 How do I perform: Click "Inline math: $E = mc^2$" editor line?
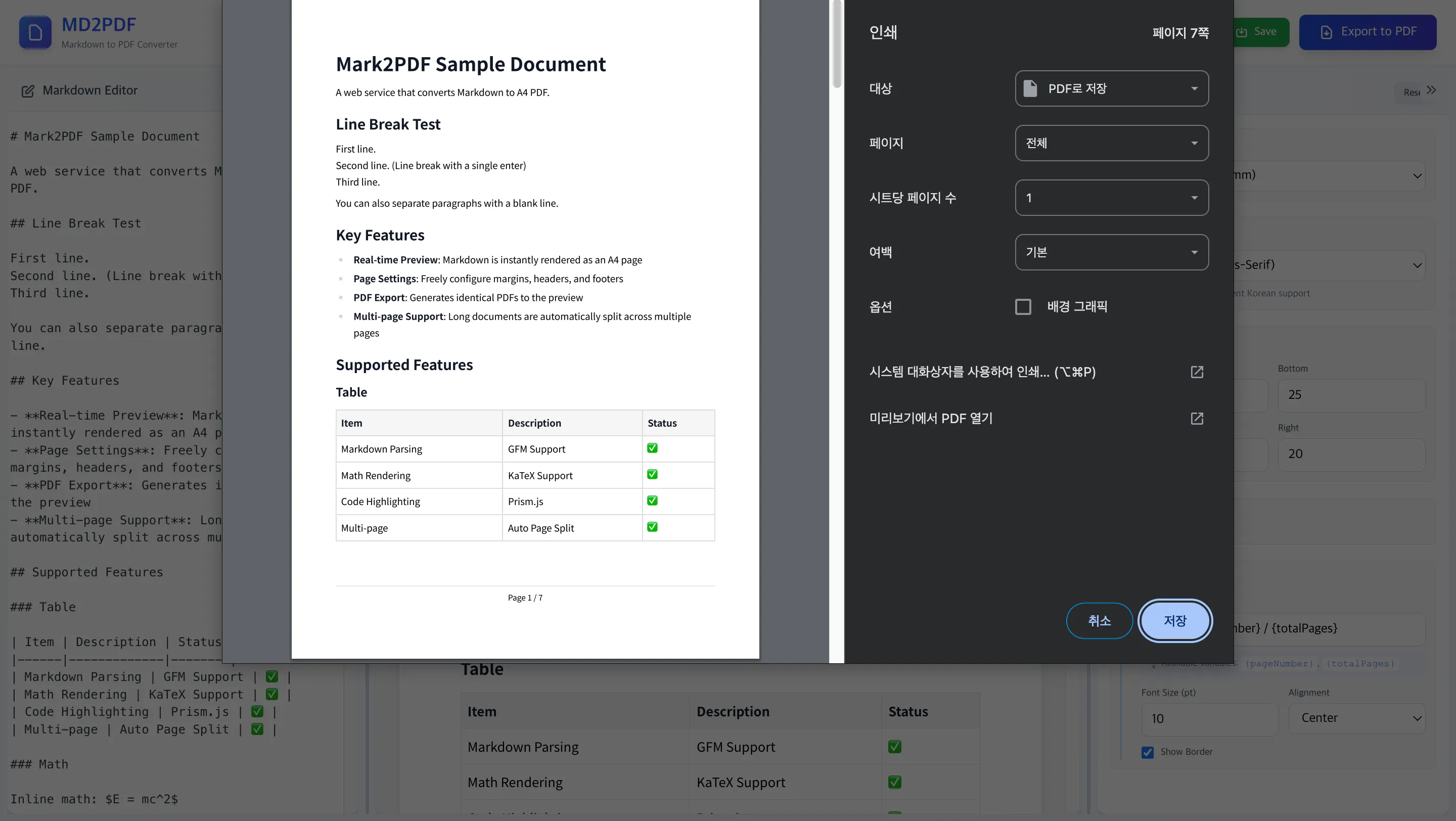(x=94, y=800)
